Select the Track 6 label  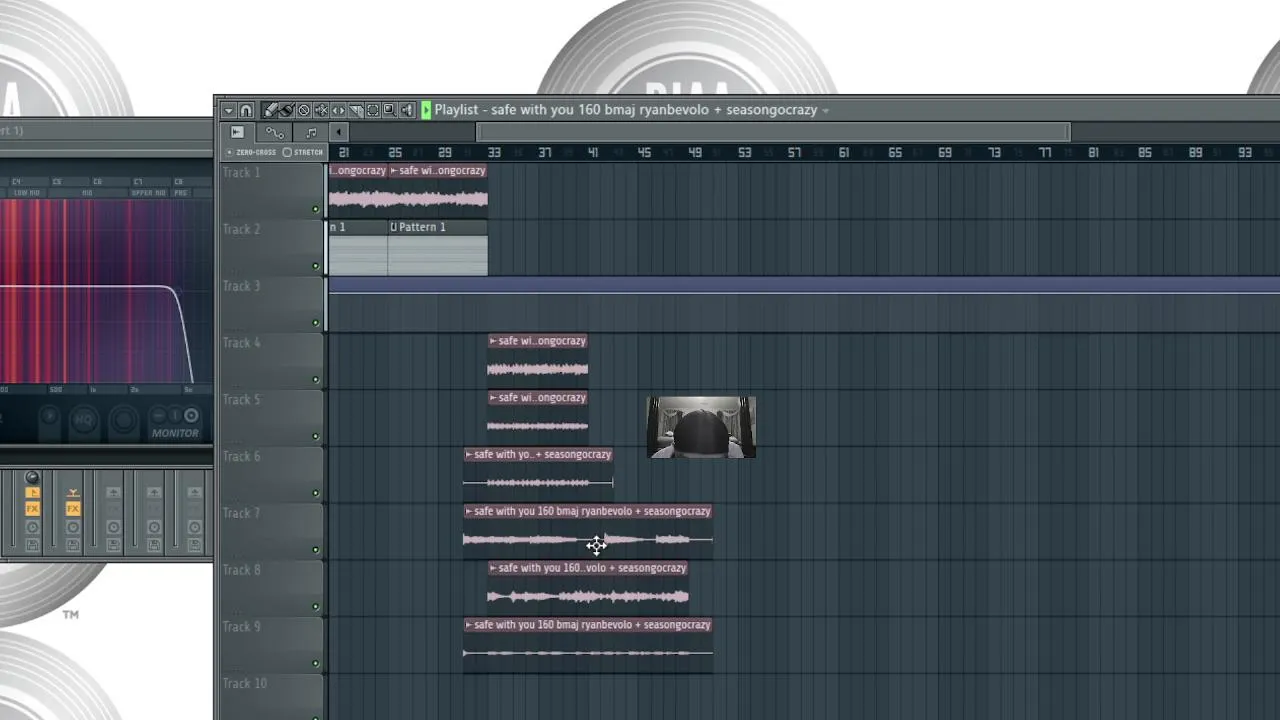coord(241,456)
